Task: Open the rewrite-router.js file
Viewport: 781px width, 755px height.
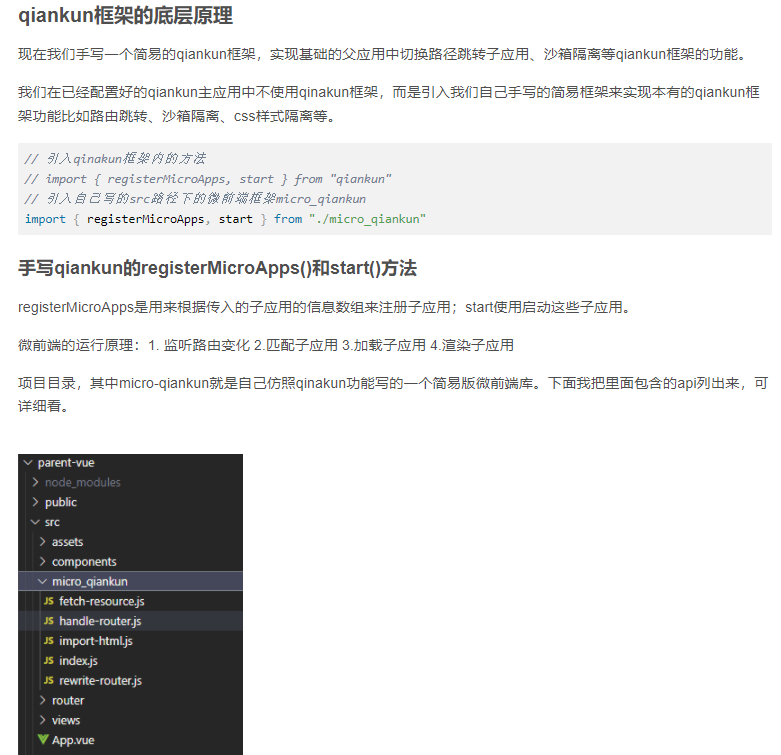Action: click(100, 680)
